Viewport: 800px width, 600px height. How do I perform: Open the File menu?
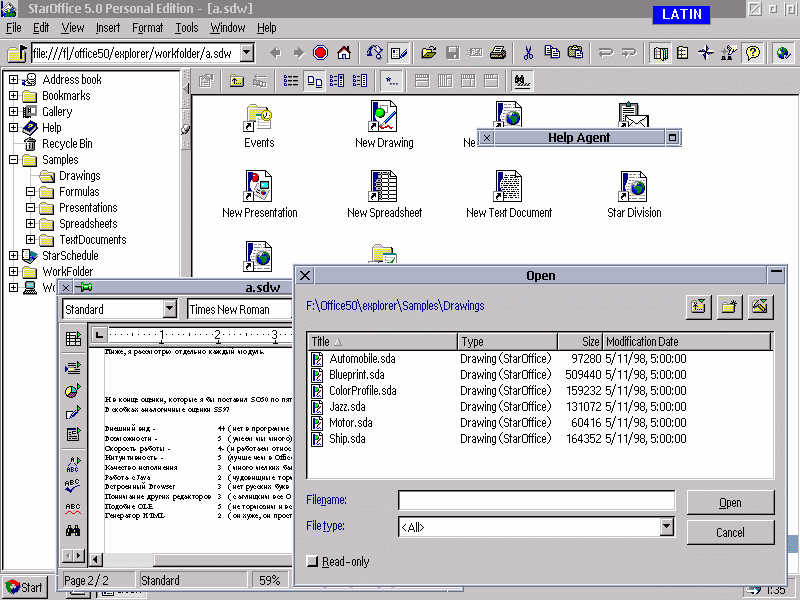[x=13, y=28]
